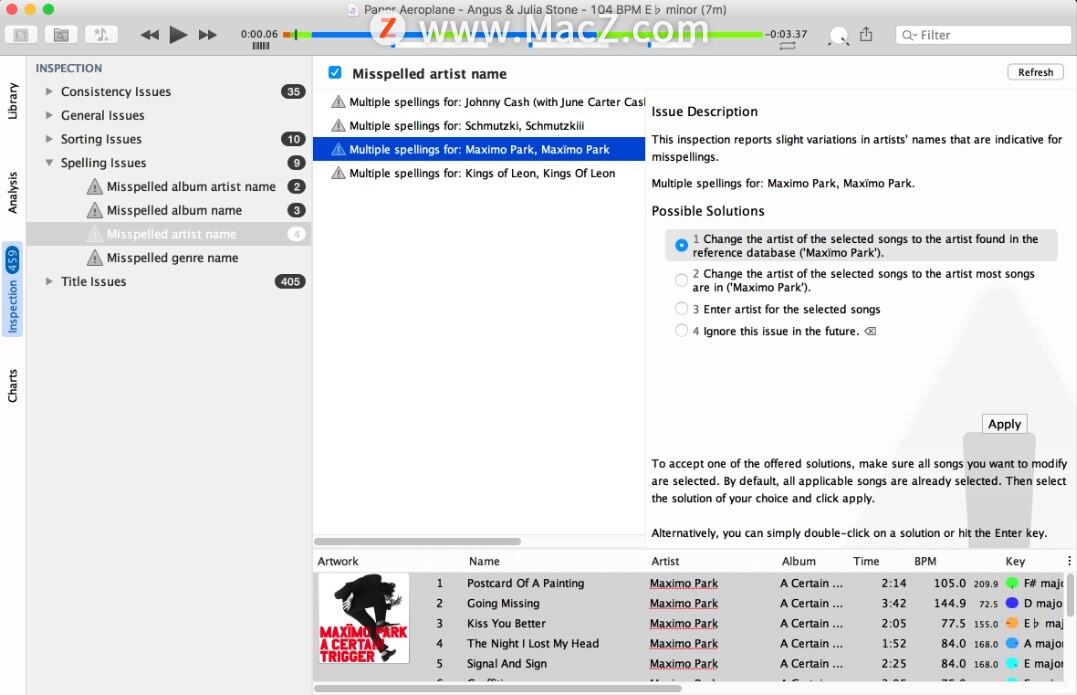This screenshot has height=695, width=1077.
Task: Click the warning icon beside the Johnny Cash issue
Action: pos(338,102)
